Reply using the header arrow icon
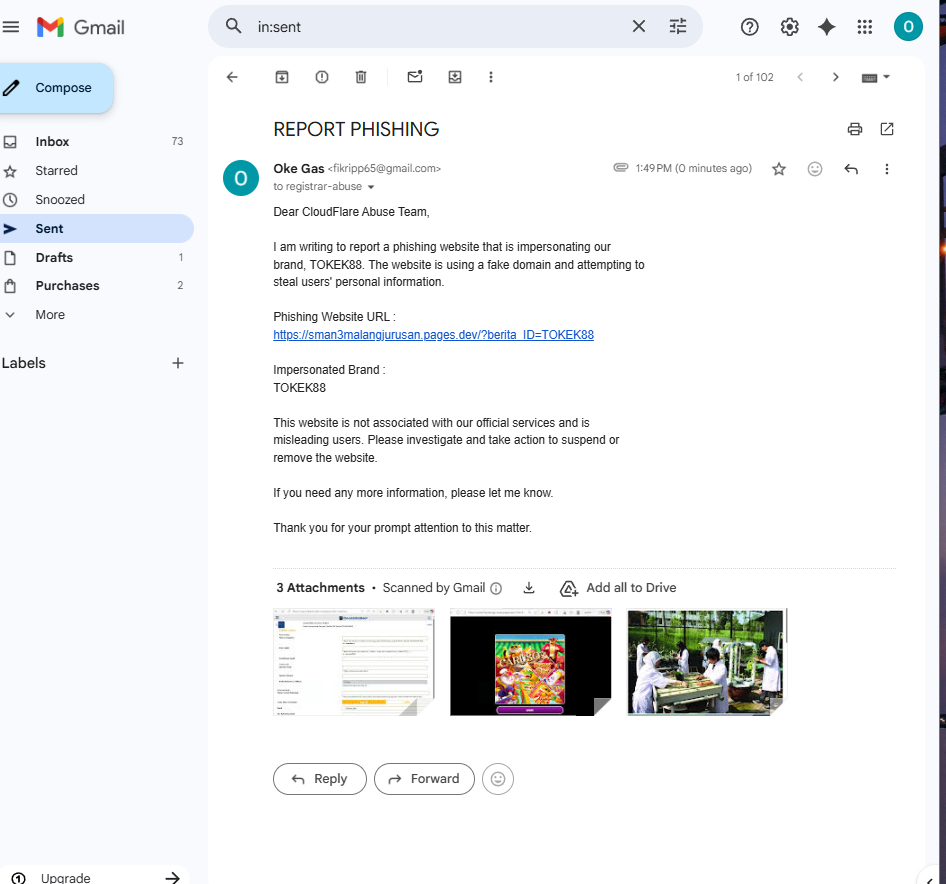The width and height of the screenshot is (946, 884). (851, 169)
